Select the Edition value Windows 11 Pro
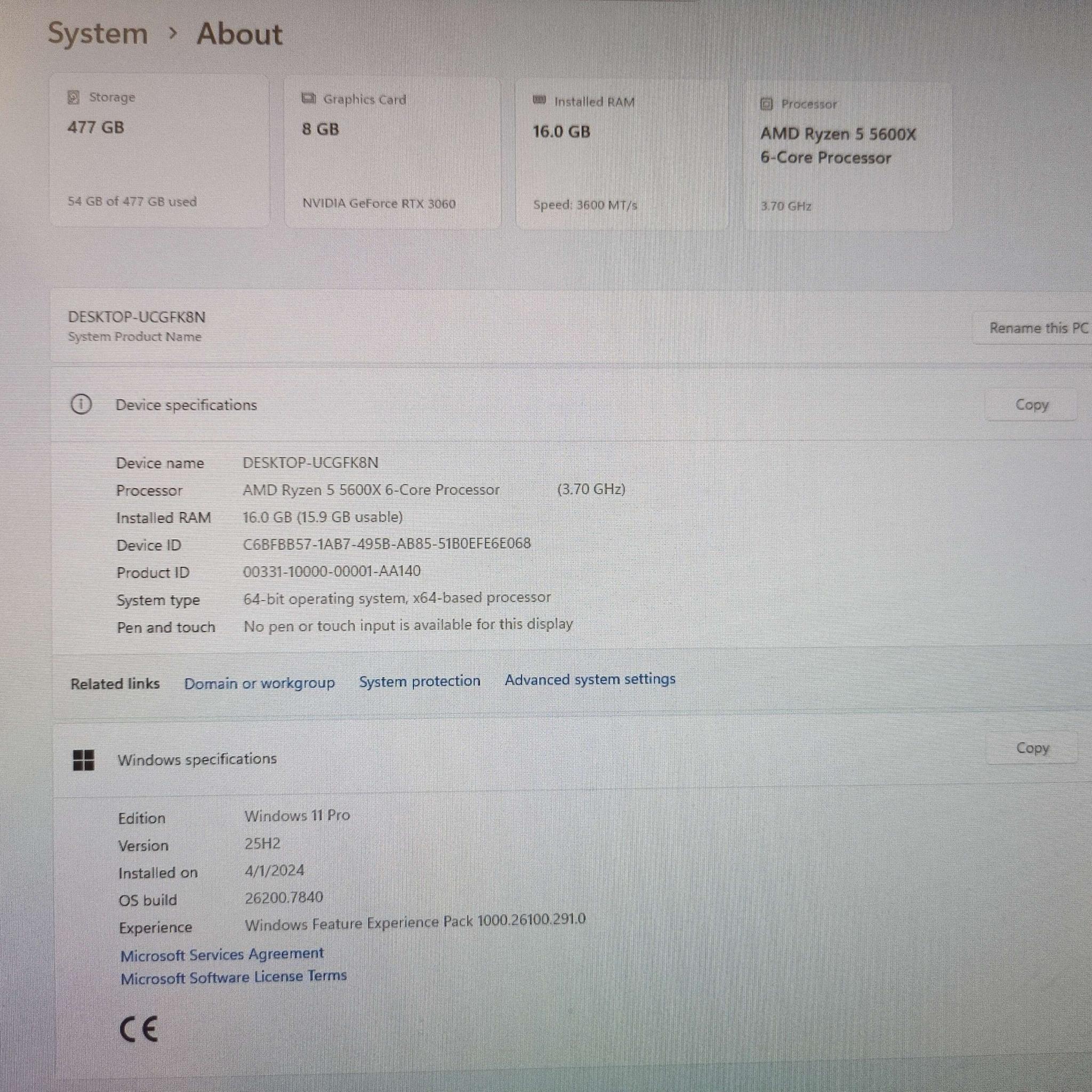The image size is (1092, 1092). coord(298,816)
